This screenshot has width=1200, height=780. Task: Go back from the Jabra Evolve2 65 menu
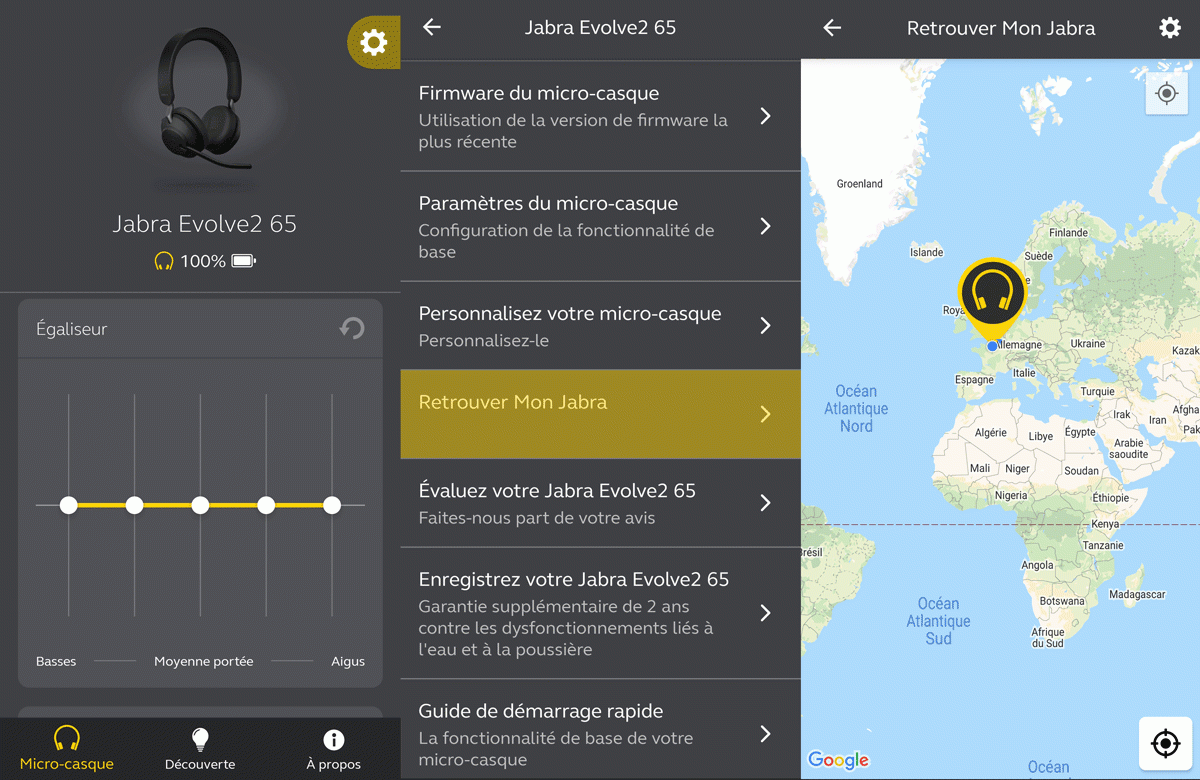point(432,28)
